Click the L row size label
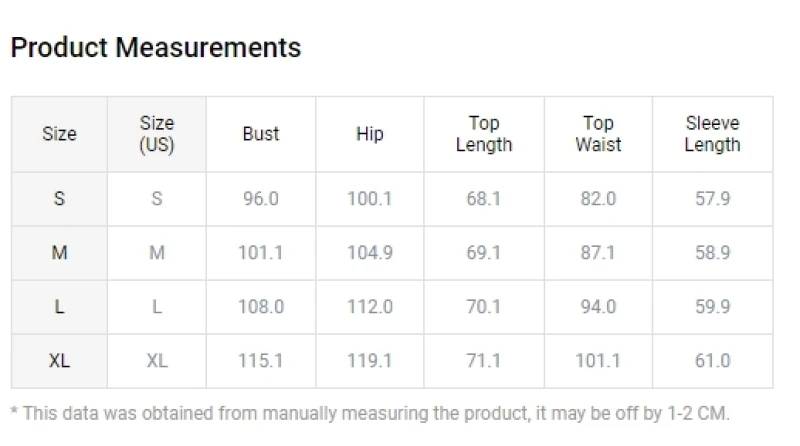This screenshot has height=446, width=800. click(x=59, y=307)
